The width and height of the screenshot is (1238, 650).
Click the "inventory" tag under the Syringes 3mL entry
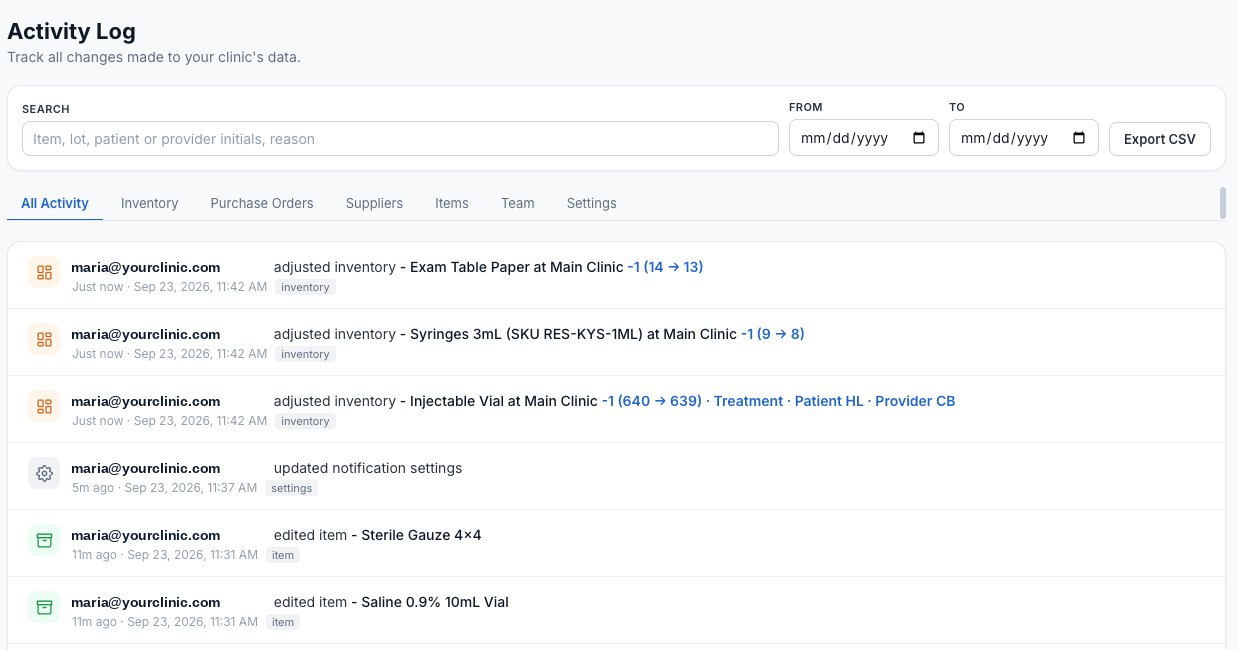[305, 354]
